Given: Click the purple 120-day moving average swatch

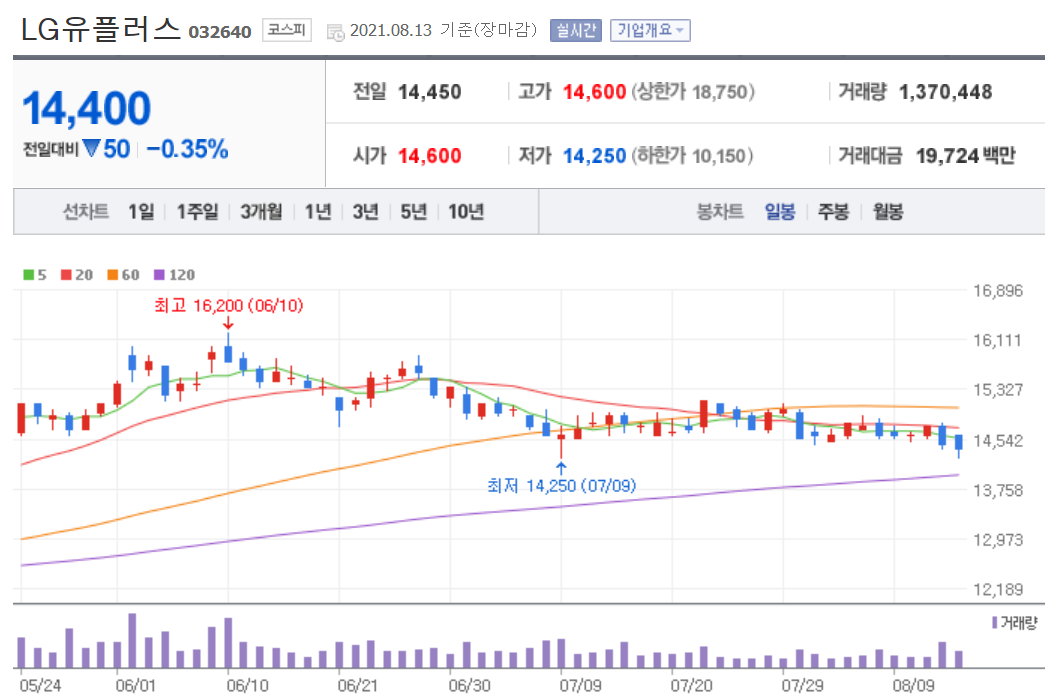Looking at the screenshot, I should pos(159,275).
